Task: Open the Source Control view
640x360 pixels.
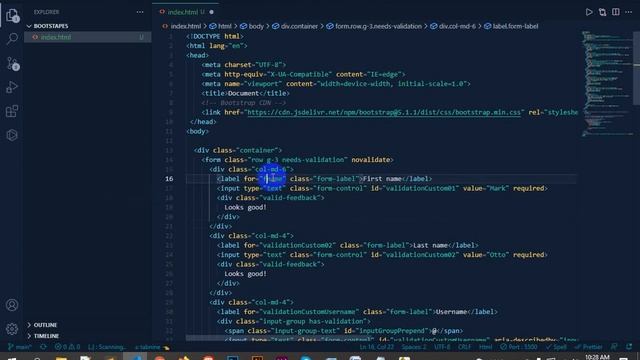Action: (x=12, y=63)
